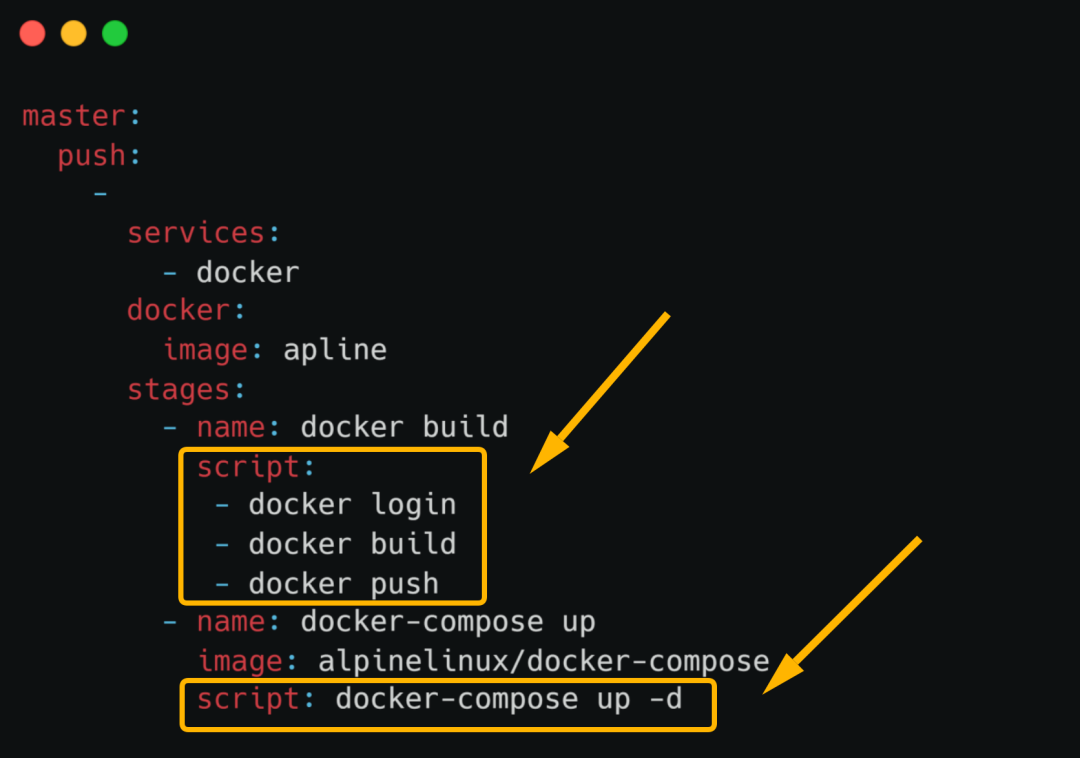Click the lower orange arrow annotation
Image resolution: width=1080 pixels, height=758 pixels.
[x=842, y=615]
